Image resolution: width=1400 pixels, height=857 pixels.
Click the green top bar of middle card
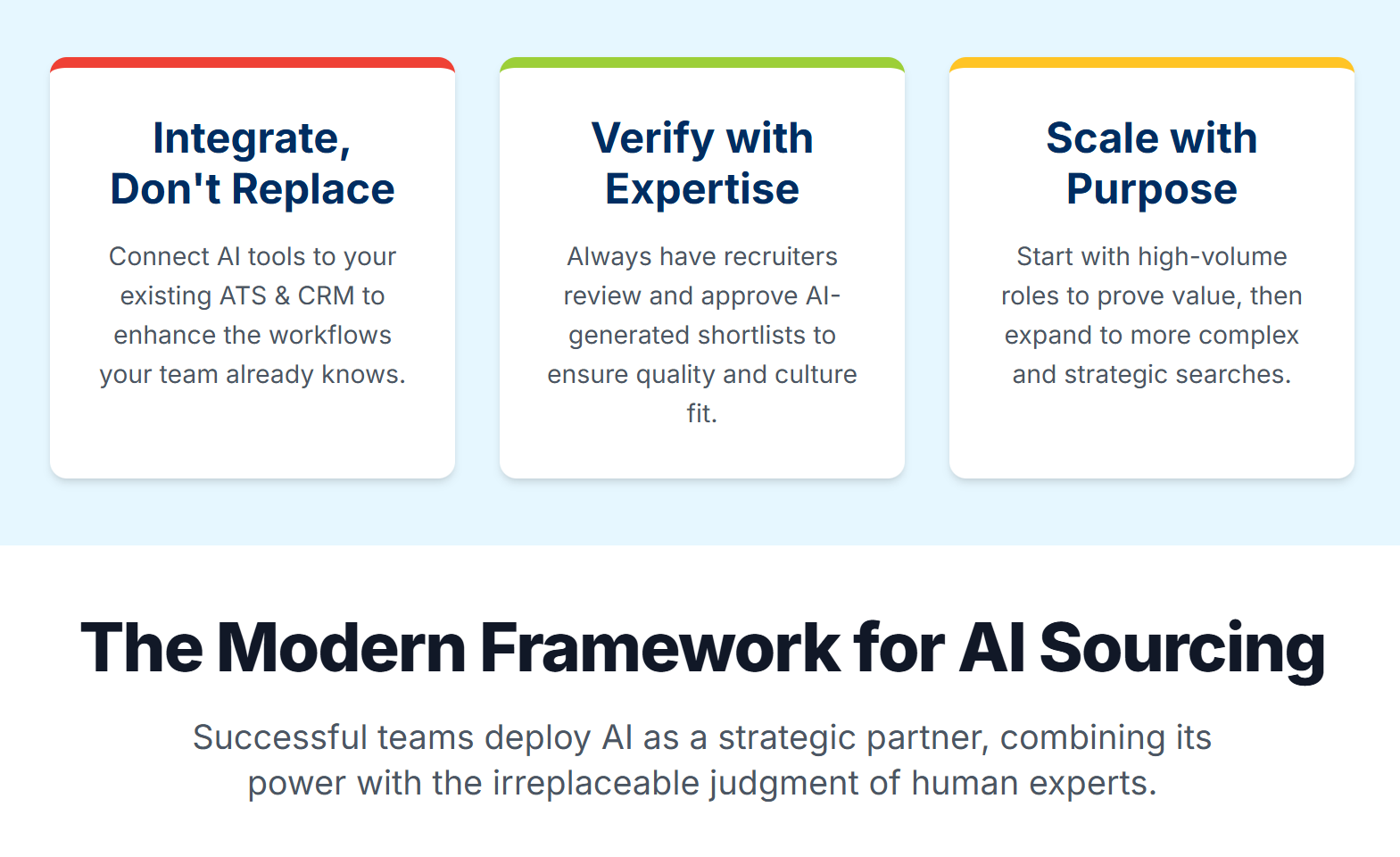[x=702, y=62]
